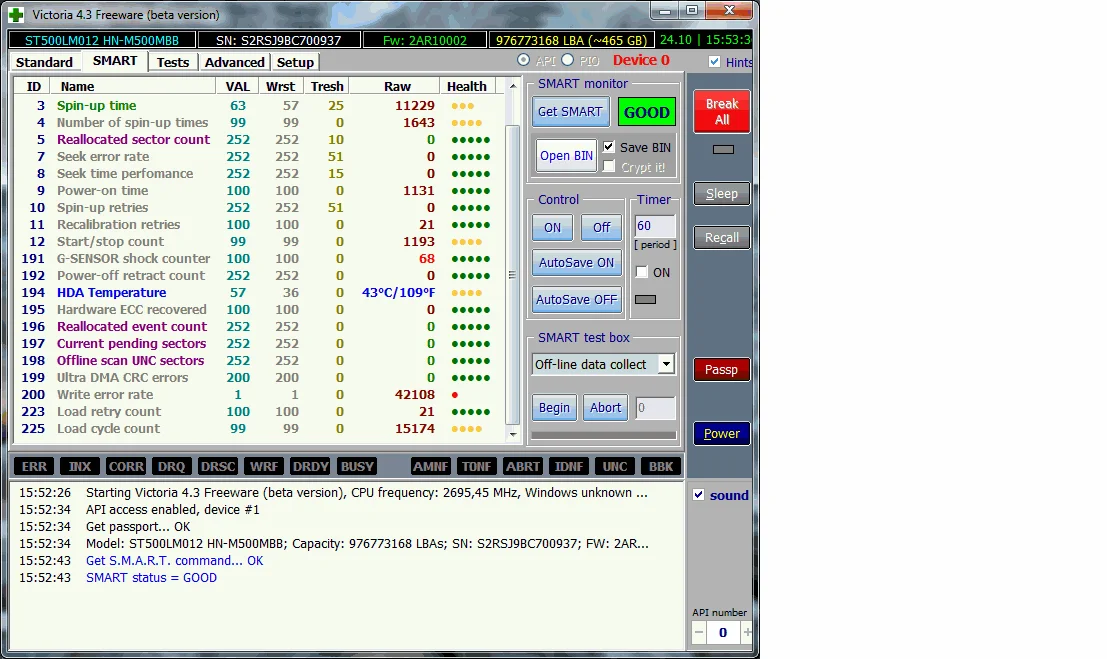Abort the SMART test
Image resolution: width=1107 pixels, height=659 pixels.
pos(605,408)
